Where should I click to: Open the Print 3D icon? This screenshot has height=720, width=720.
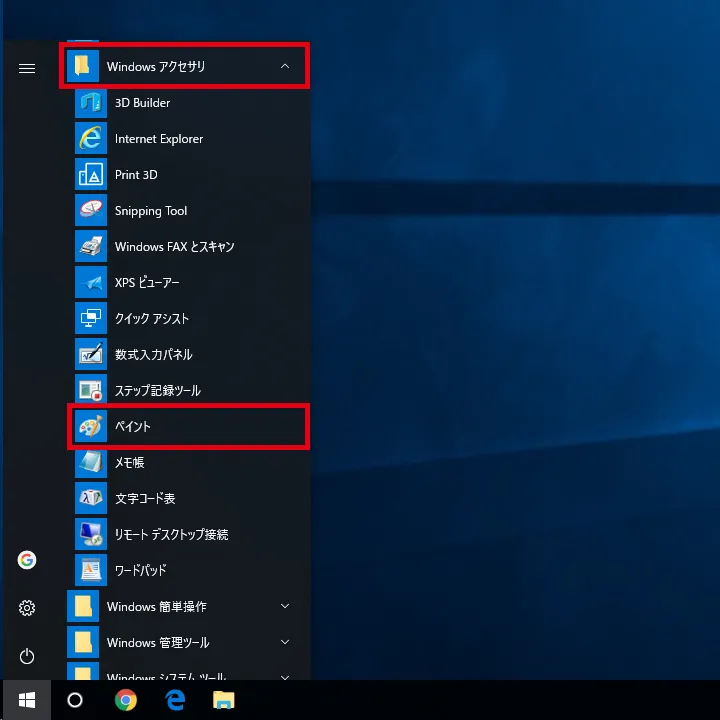[90, 174]
